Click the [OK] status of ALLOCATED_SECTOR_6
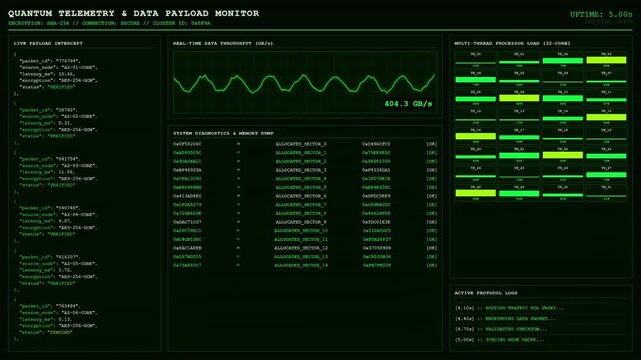The width and height of the screenshot is (641, 360). [432, 196]
